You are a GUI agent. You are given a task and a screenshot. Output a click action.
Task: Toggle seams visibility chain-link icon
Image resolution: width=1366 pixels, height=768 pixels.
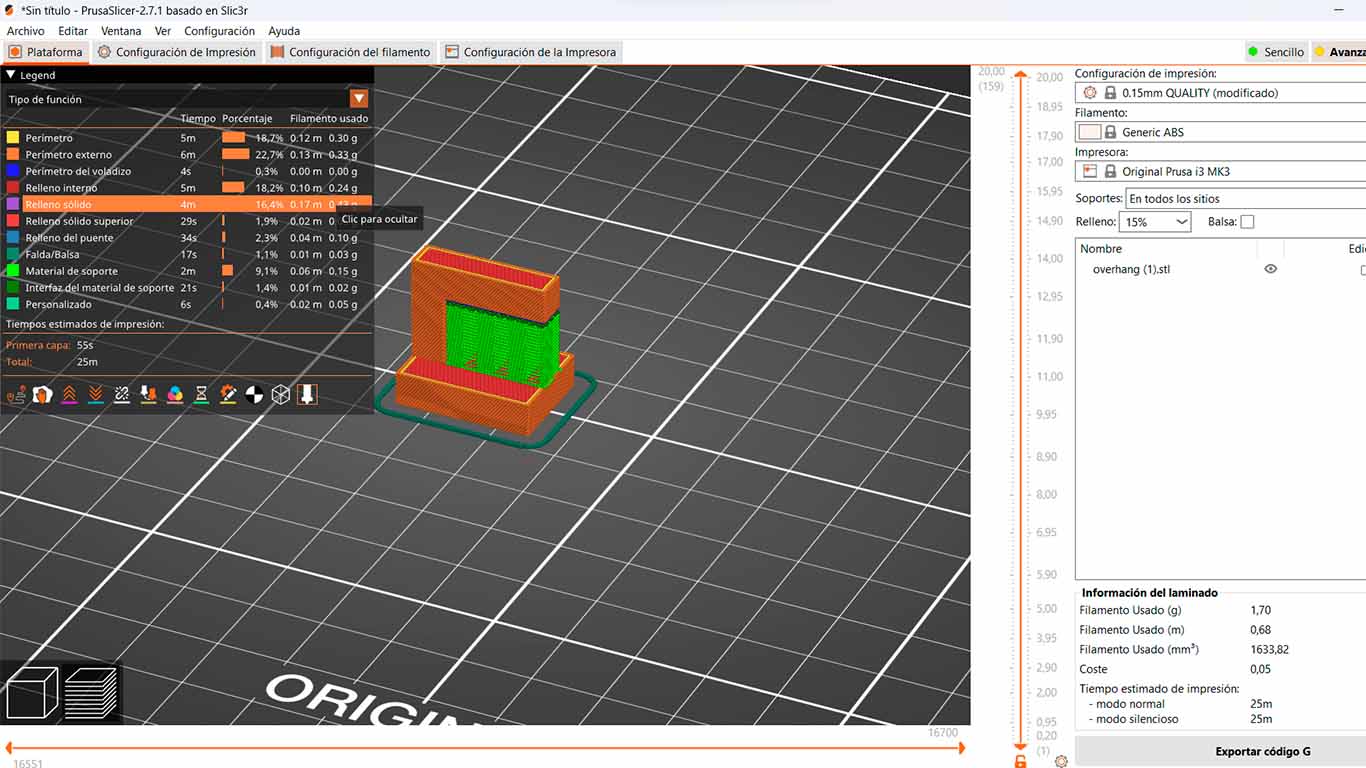coord(122,394)
